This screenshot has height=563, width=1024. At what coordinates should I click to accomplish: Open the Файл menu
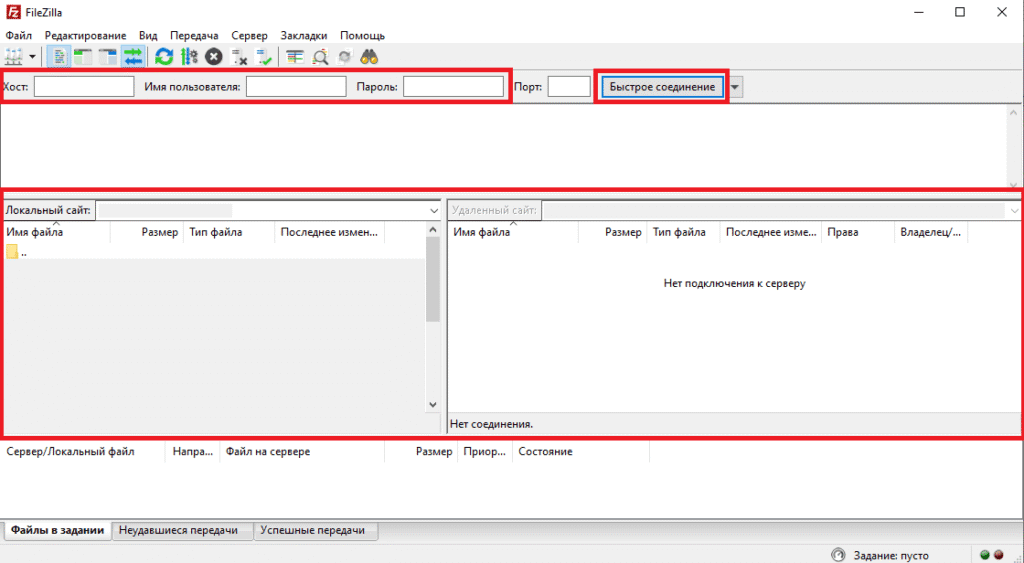pyautogui.click(x=18, y=35)
